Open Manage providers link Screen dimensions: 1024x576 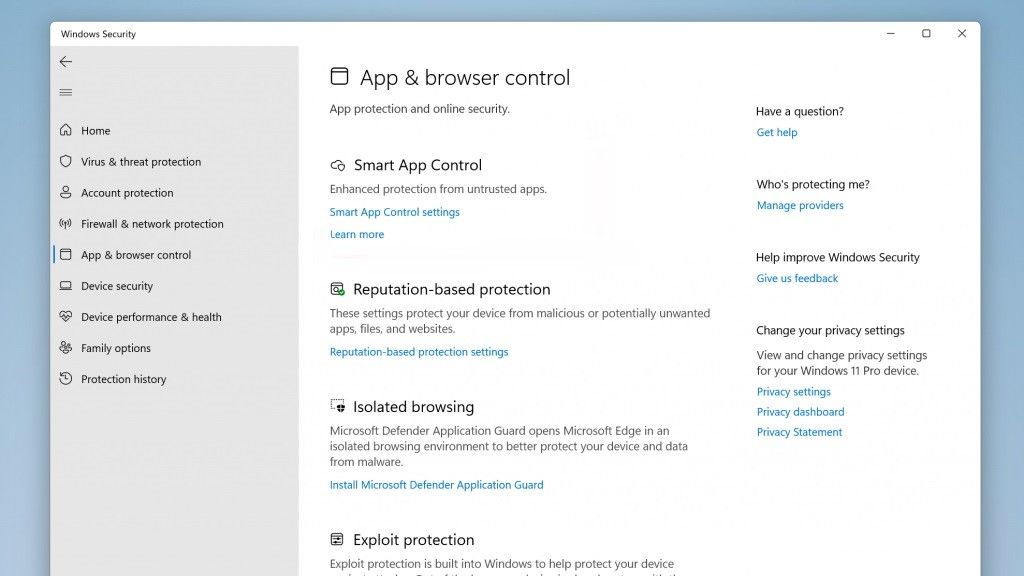pos(800,206)
